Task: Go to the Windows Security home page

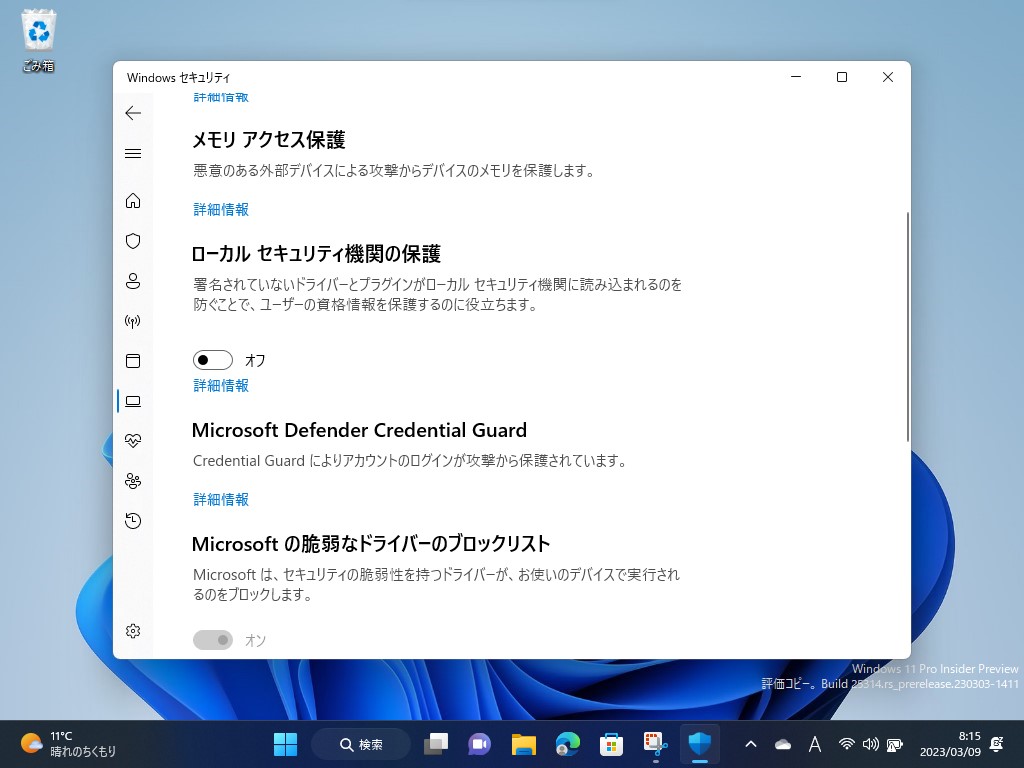Action: pyautogui.click(x=133, y=201)
